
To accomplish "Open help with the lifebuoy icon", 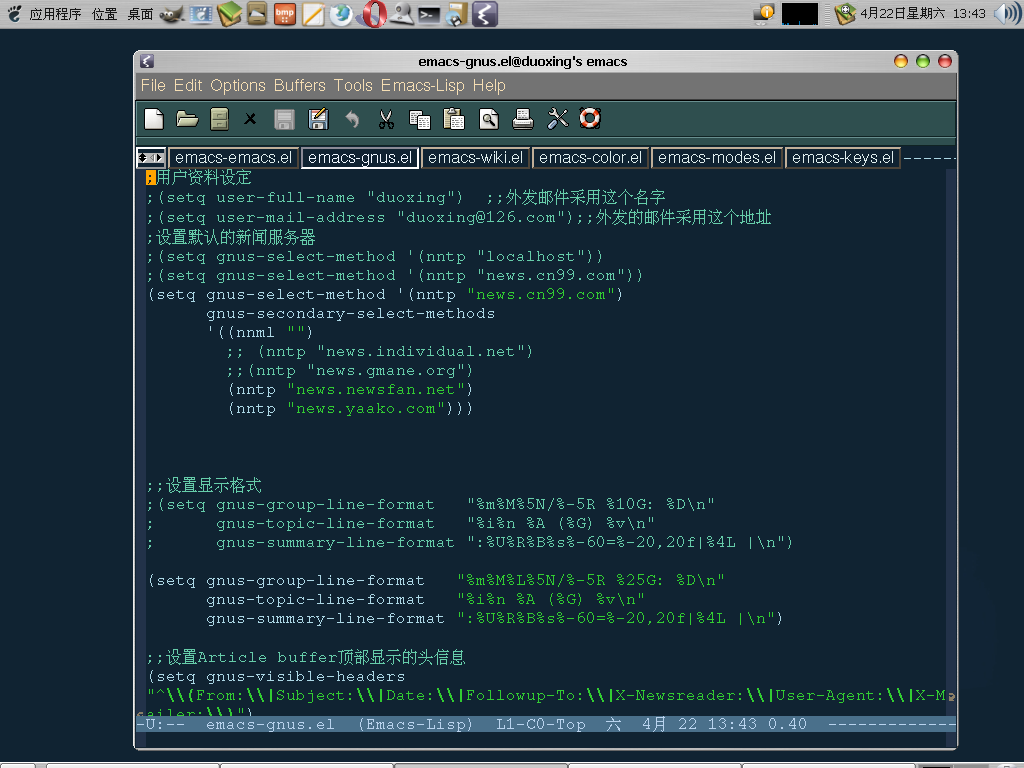I will 590,118.
